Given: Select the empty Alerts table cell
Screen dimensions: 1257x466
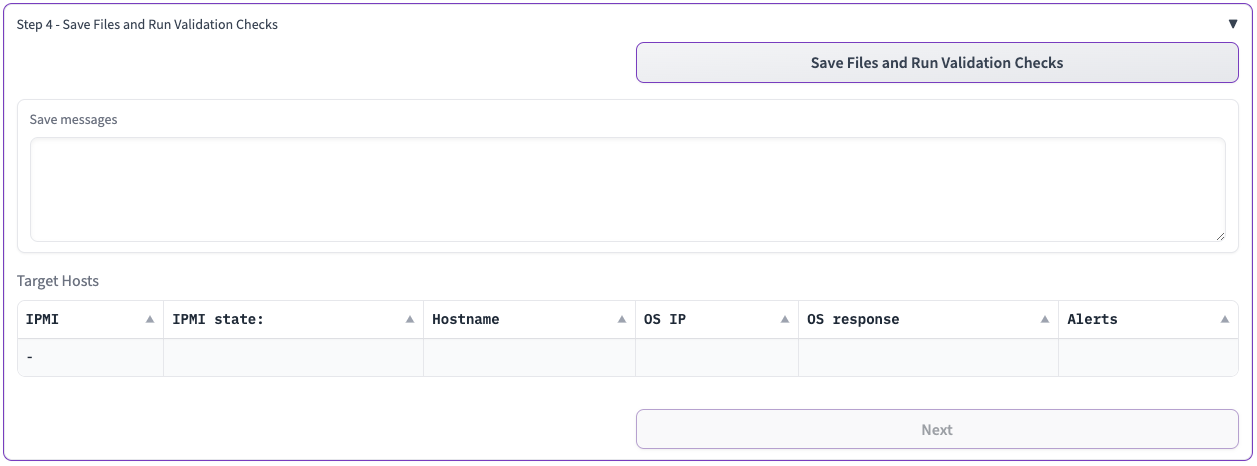Looking at the screenshot, I should click(1147, 357).
